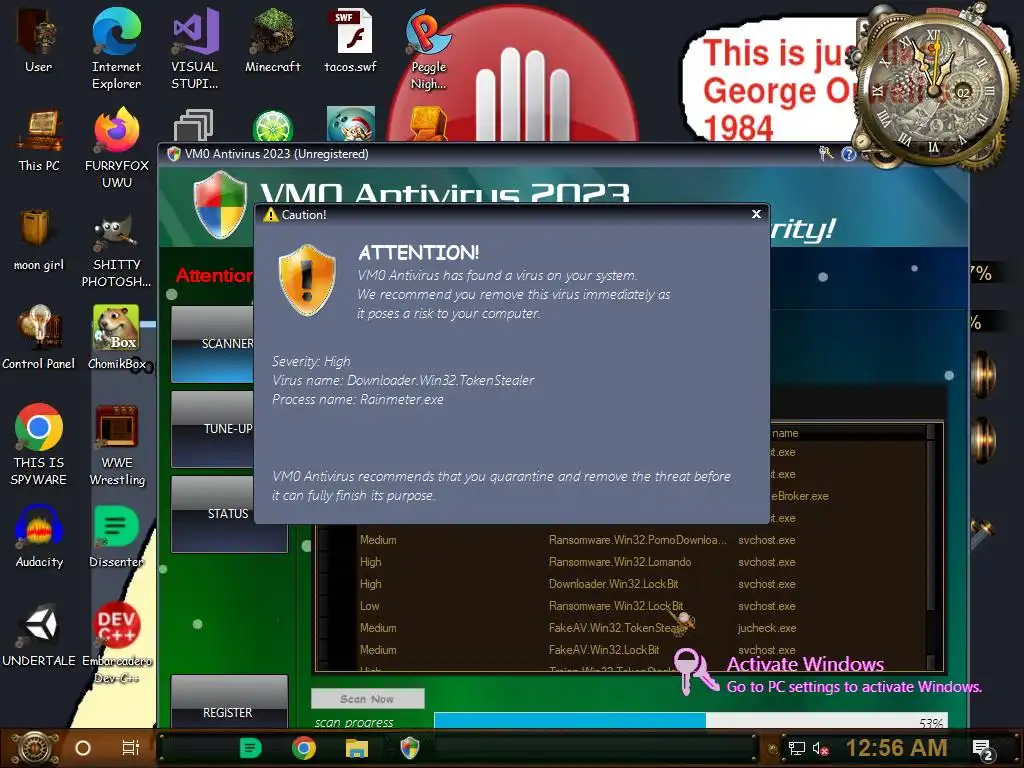Launch the Minecraft desktop shortcut
This screenshot has height=768, width=1024.
pyautogui.click(x=272, y=40)
